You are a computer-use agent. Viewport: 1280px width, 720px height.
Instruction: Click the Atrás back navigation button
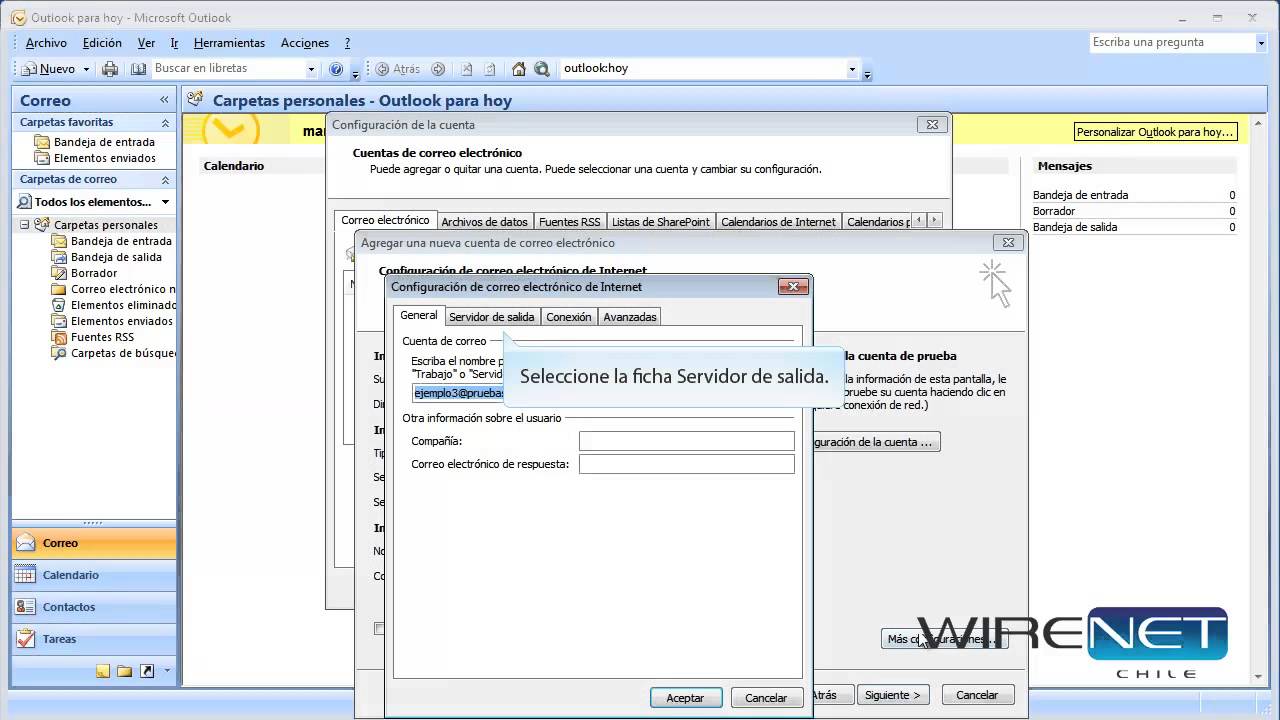point(398,69)
